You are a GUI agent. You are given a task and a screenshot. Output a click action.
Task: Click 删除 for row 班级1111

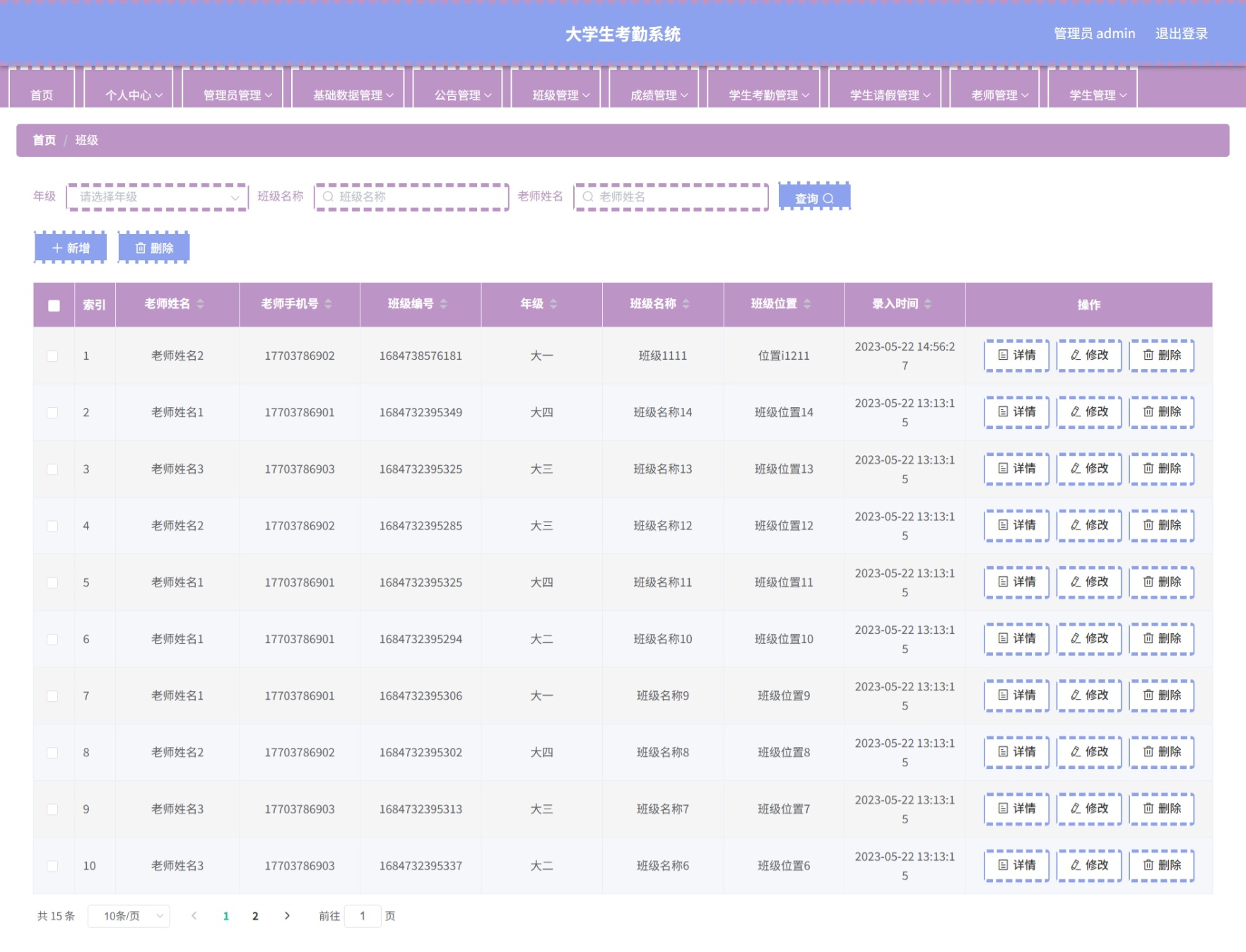tap(1162, 355)
